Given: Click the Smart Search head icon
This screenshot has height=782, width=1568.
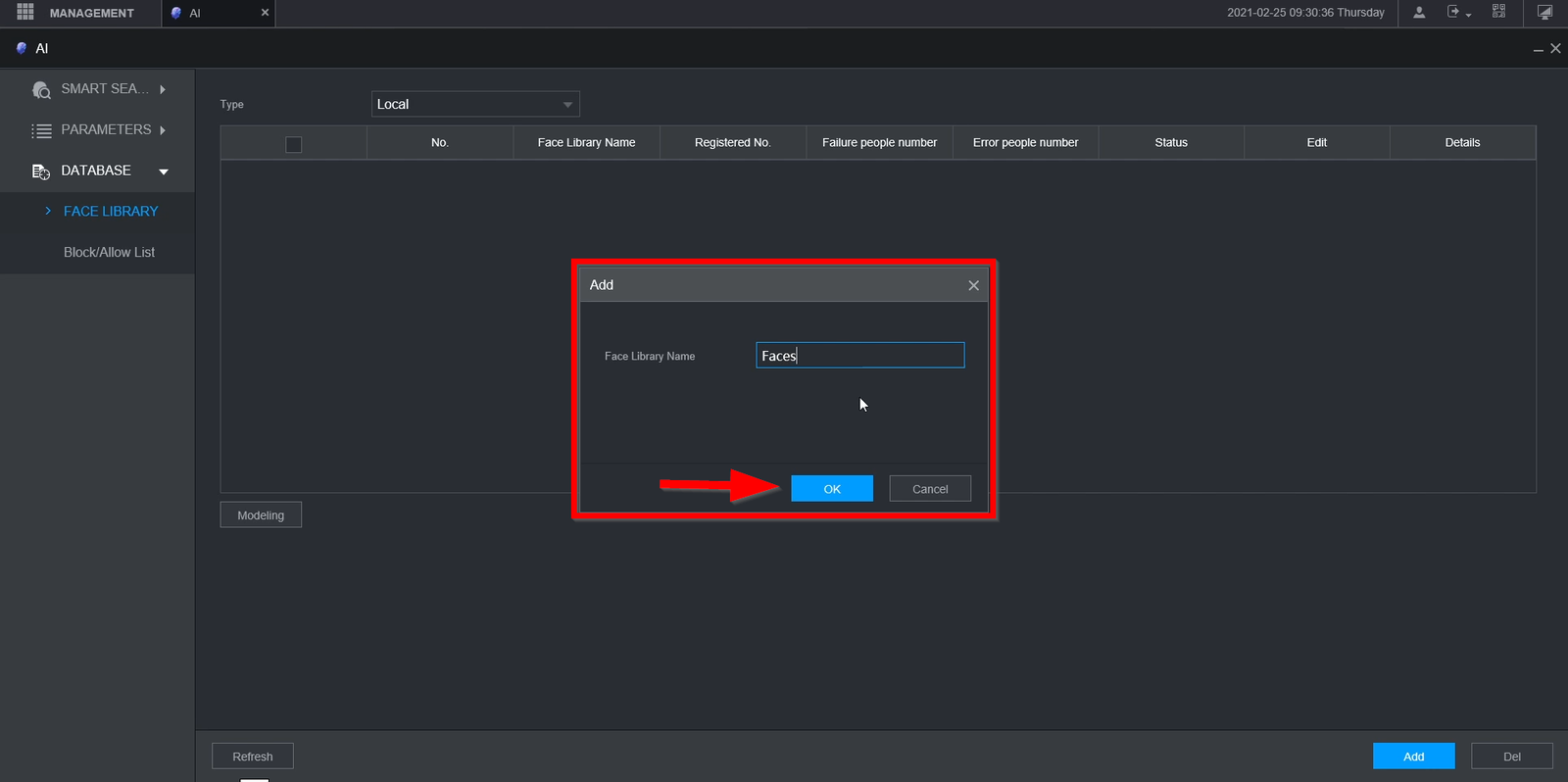Looking at the screenshot, I should pyautogui.click(x=41, y=90).
